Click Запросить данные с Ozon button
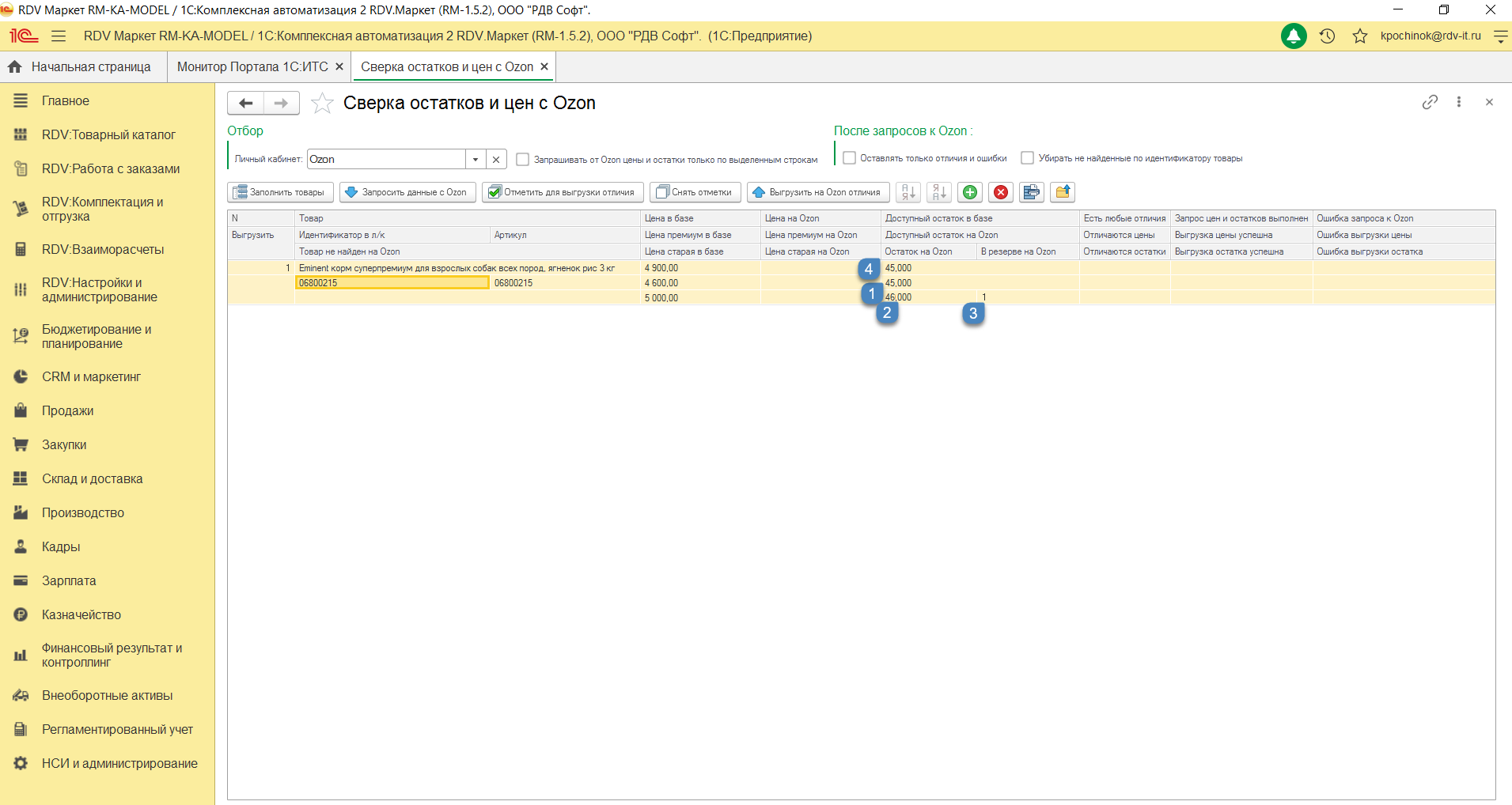This screenshot has width=1512, height=805. click(x=407, y=192)
